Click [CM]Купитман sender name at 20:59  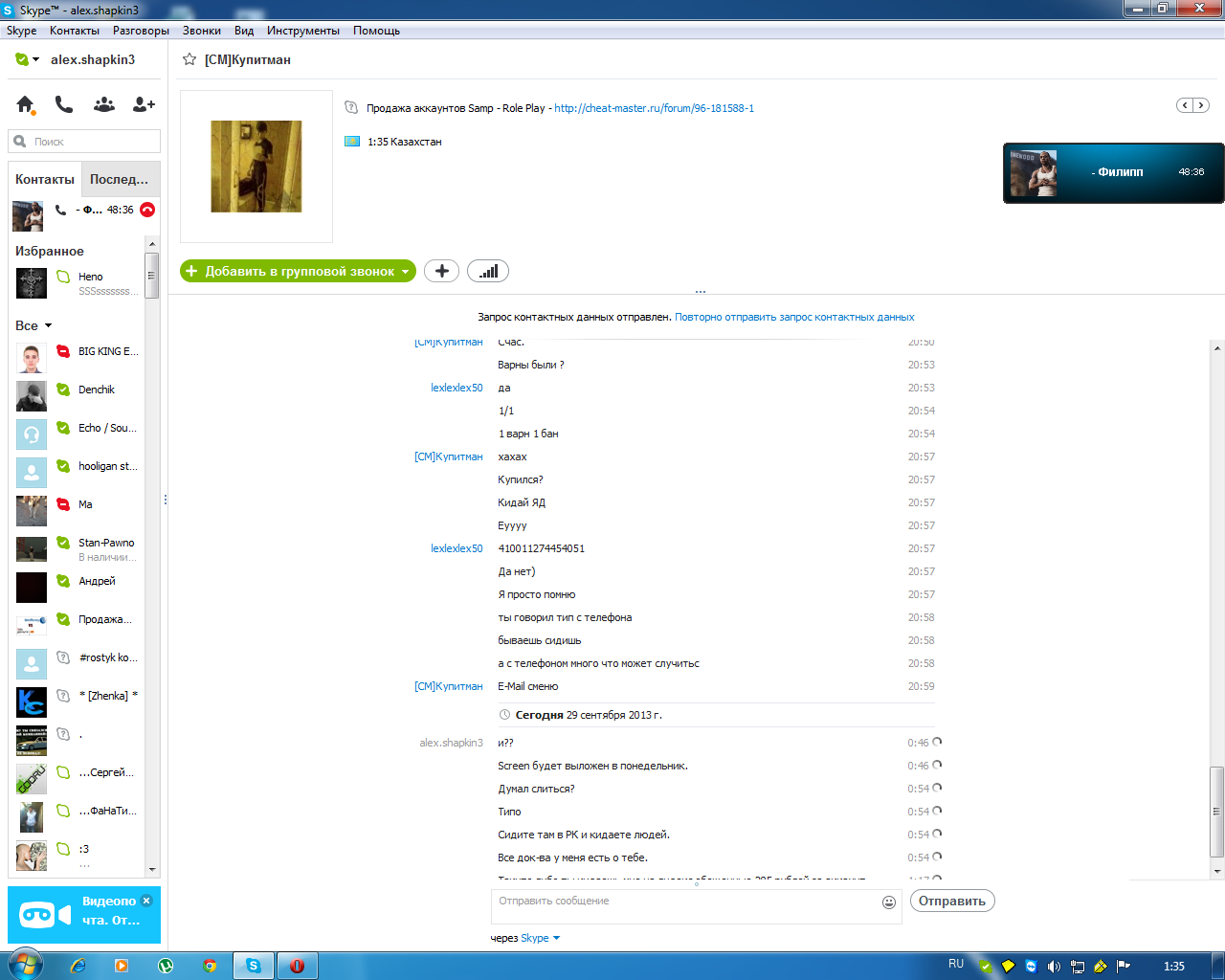tap(449, 686)
